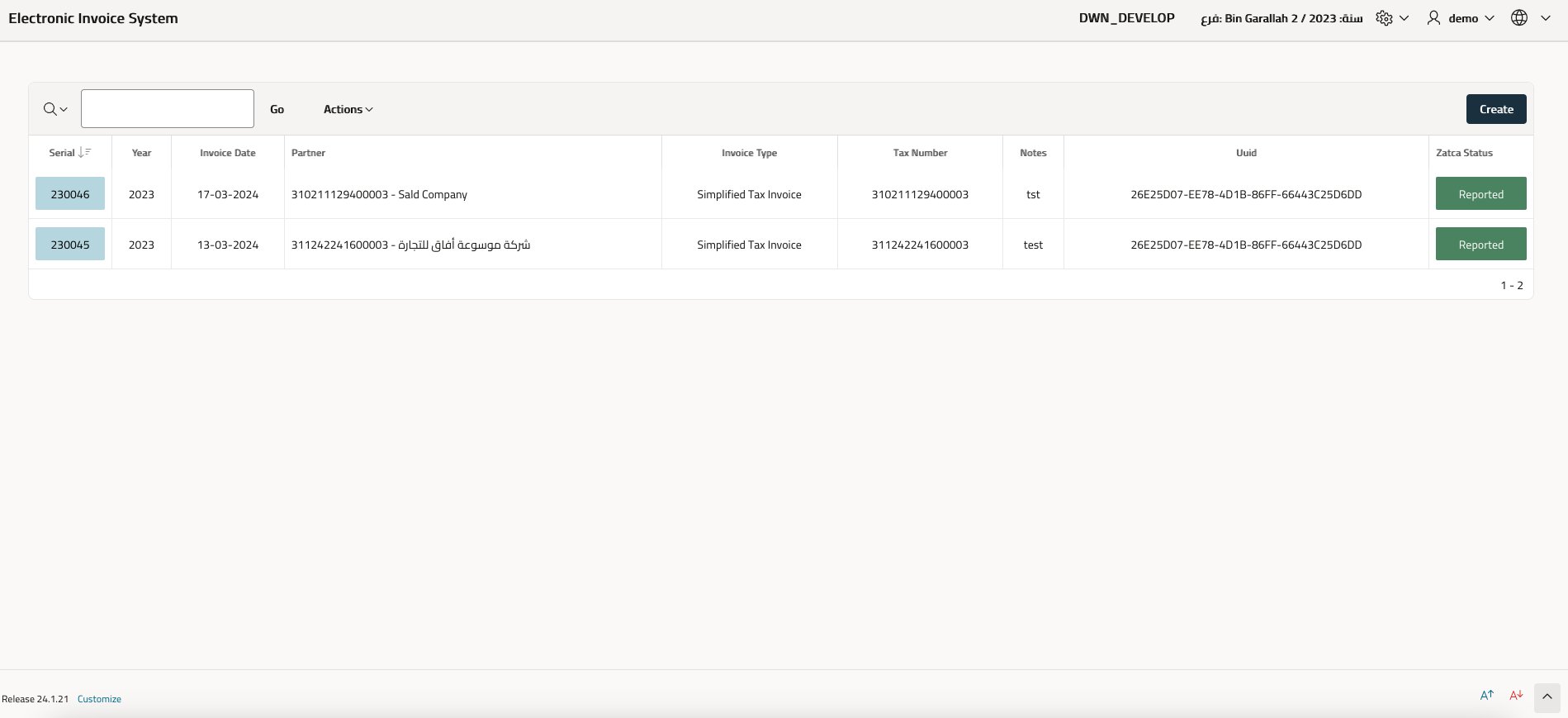Click the '1 - 2' pagination text
This screenshot has width=1568, height=718.
(x=1511, y=285)
